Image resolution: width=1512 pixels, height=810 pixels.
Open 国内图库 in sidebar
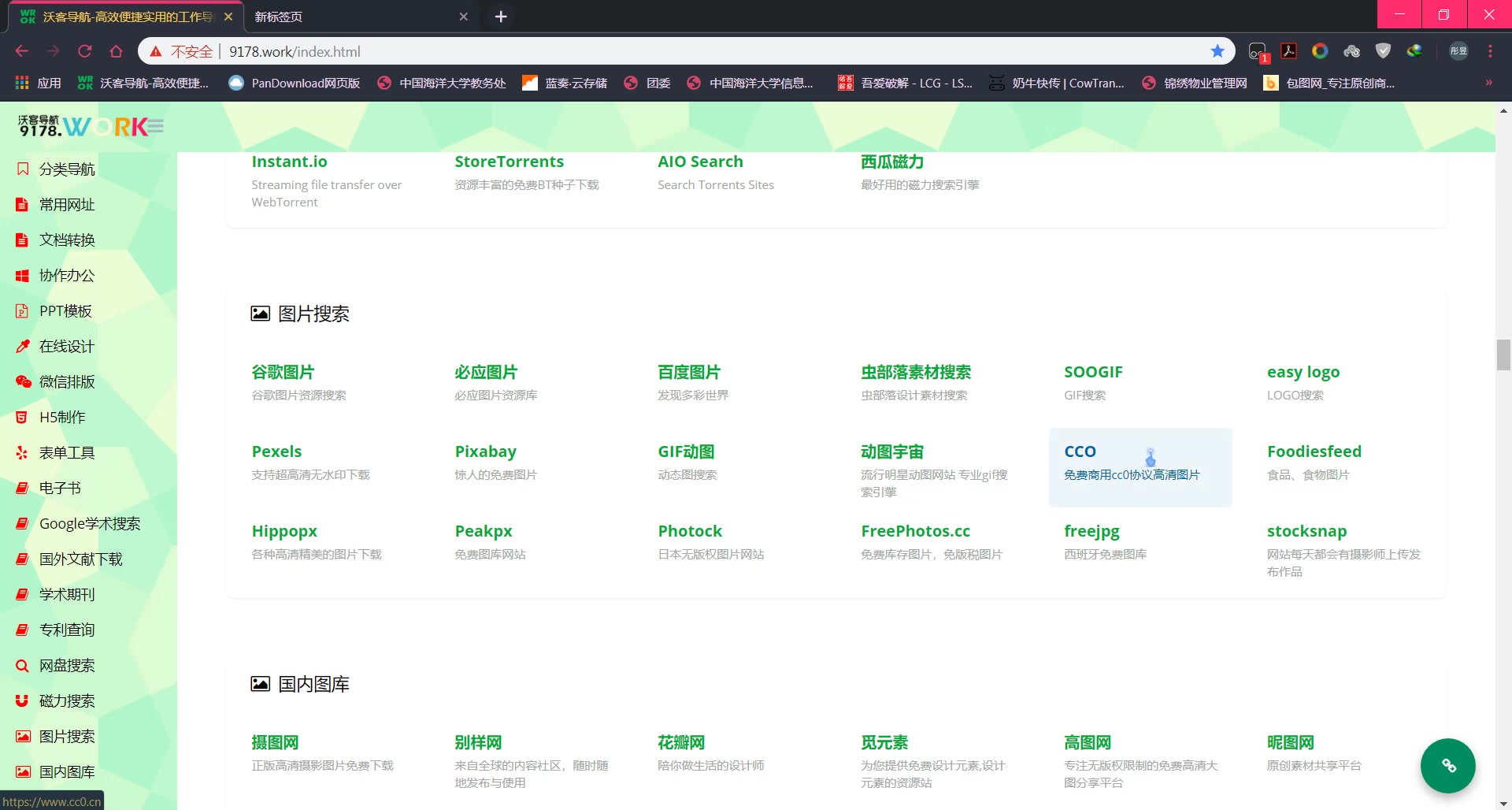click(x=67, y=771)
